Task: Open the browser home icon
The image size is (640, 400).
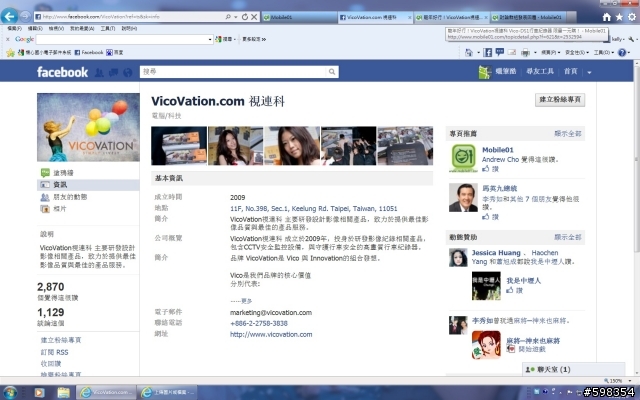Action: click(607, 17)
